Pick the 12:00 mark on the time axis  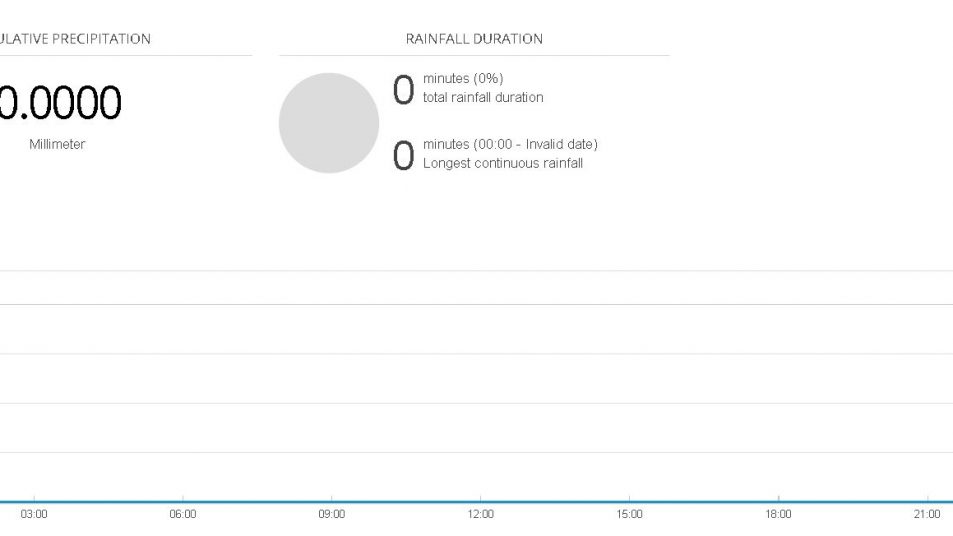(481, 514)
